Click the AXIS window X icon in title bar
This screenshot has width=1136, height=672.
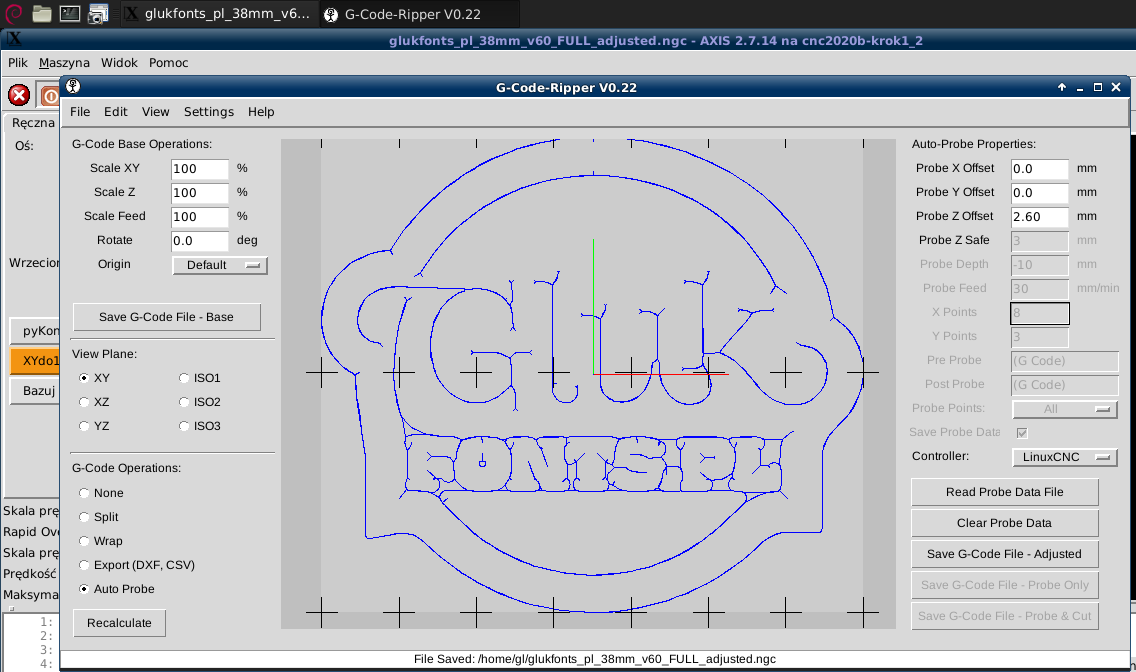14,40
